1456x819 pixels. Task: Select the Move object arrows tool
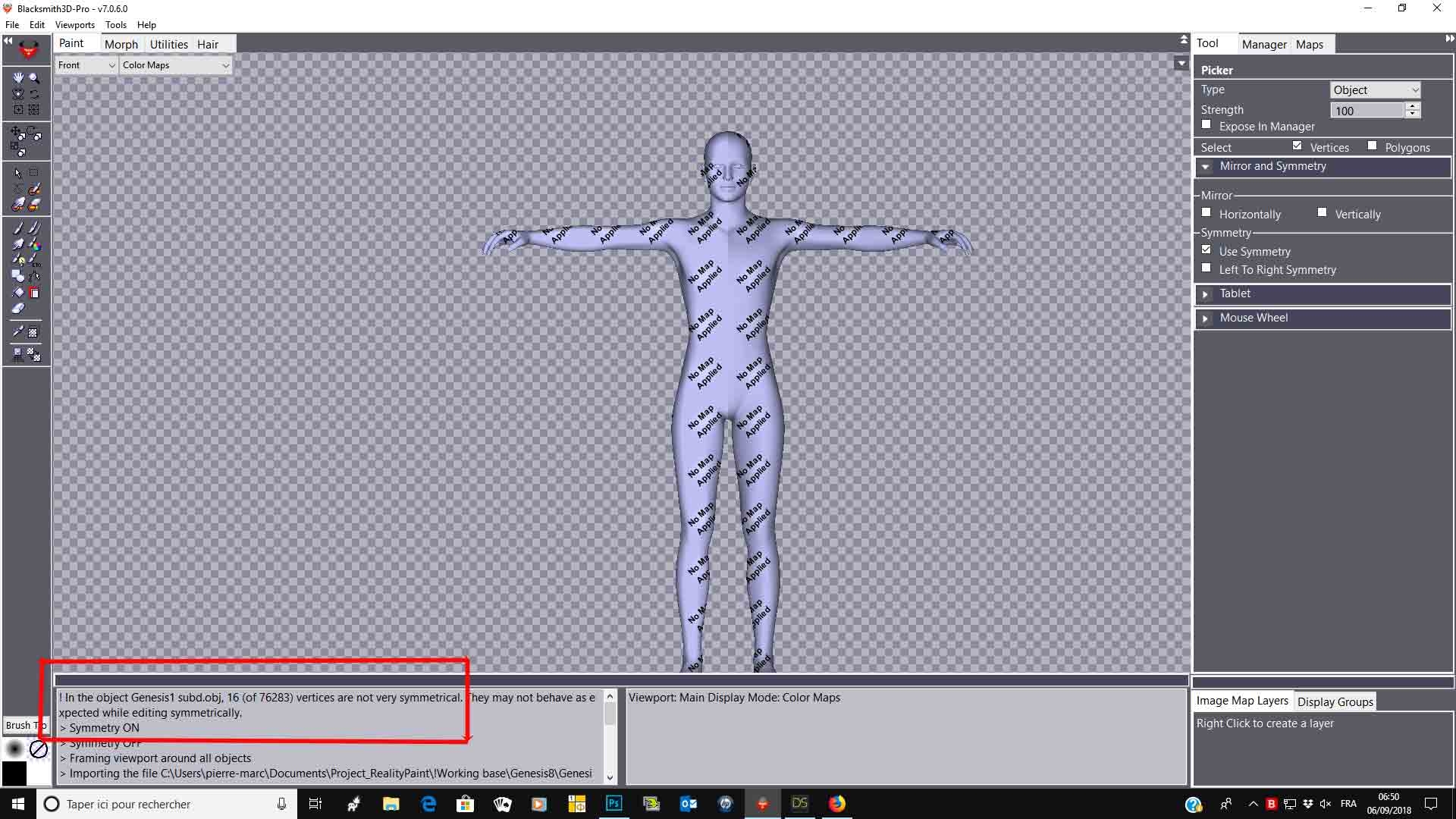point(17,133)
